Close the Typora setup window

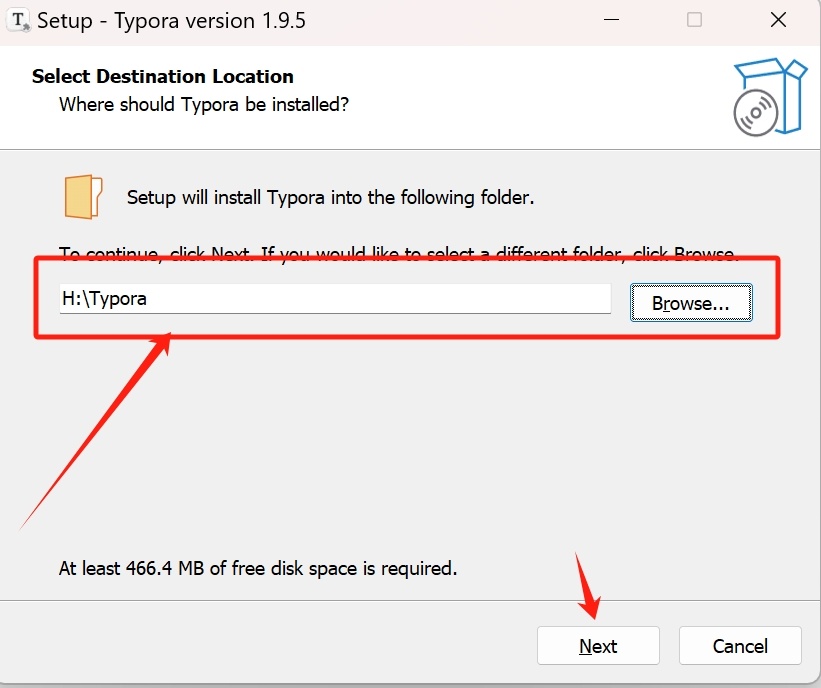778,19
